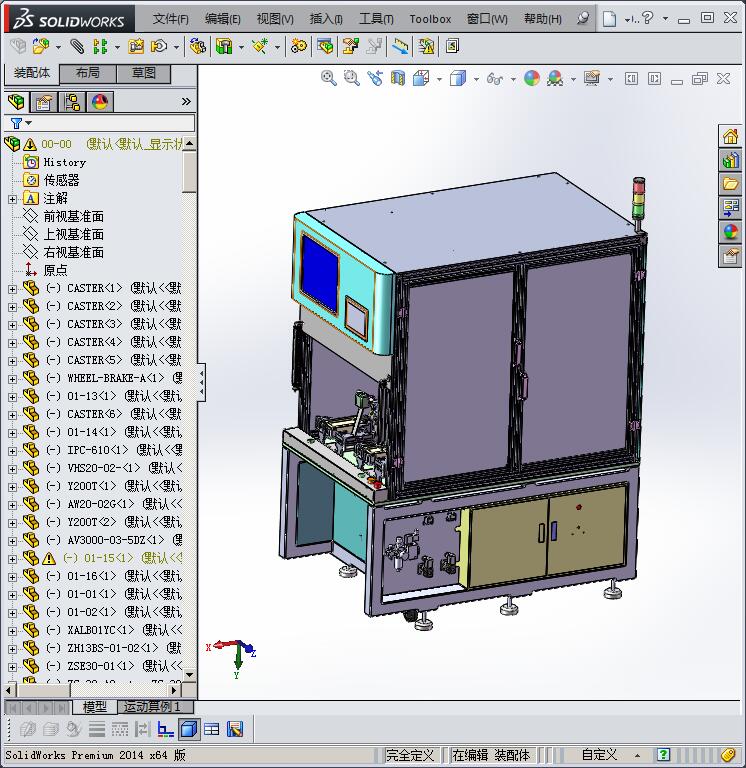Select the History item in tree

[x=64, y=162]
